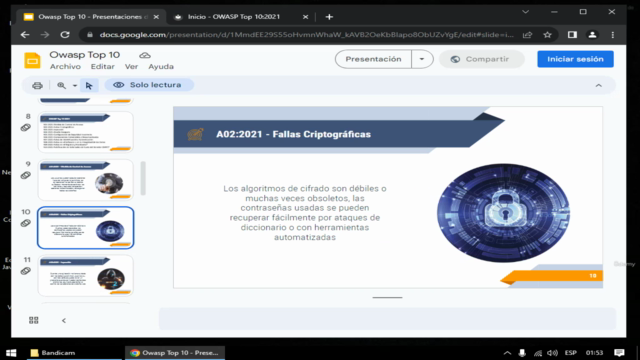The width and height of the screenshot is (640, 360).
Task: Select slide 8 thumbnail
Action: click(86, 132)
